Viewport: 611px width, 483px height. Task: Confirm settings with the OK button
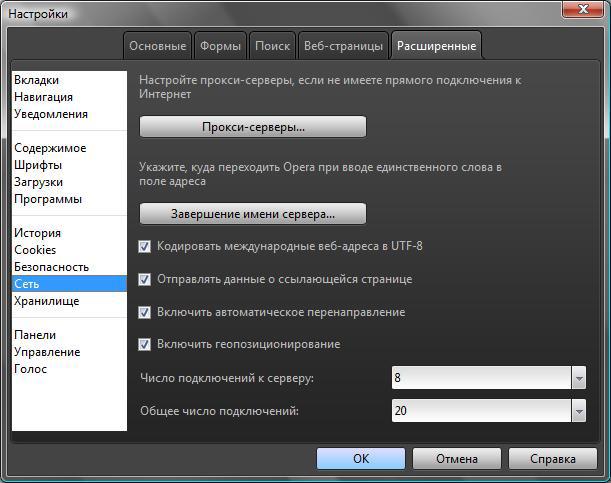(x=361, y=459)
